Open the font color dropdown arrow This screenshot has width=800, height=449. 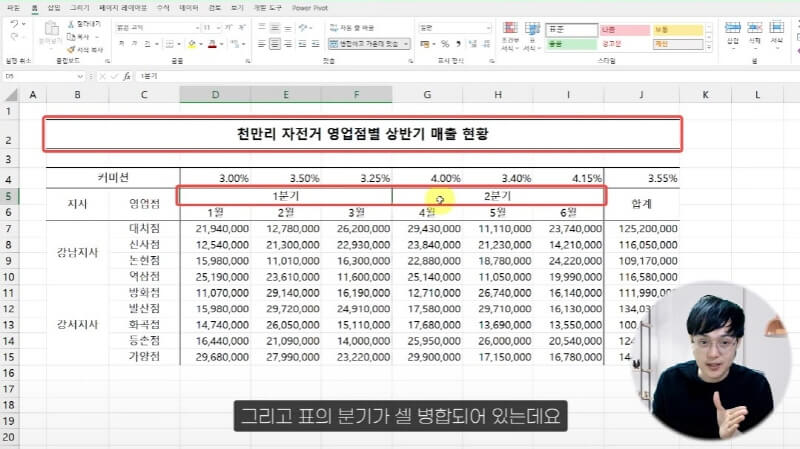221,44
